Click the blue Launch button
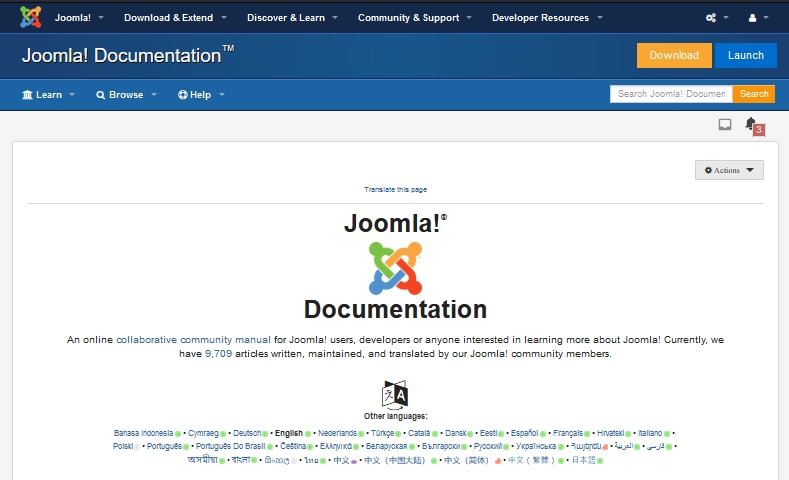789x480 pixels. tap(745, 55)
